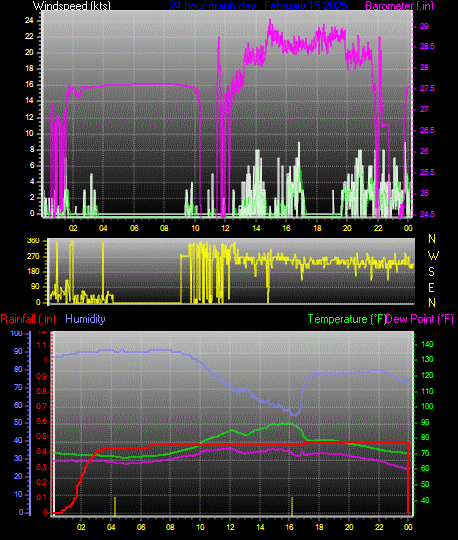Click the '16' value on windspeed axis
Image resolution: width=458 pixels, height=540 pixels.
coord(29,85)
